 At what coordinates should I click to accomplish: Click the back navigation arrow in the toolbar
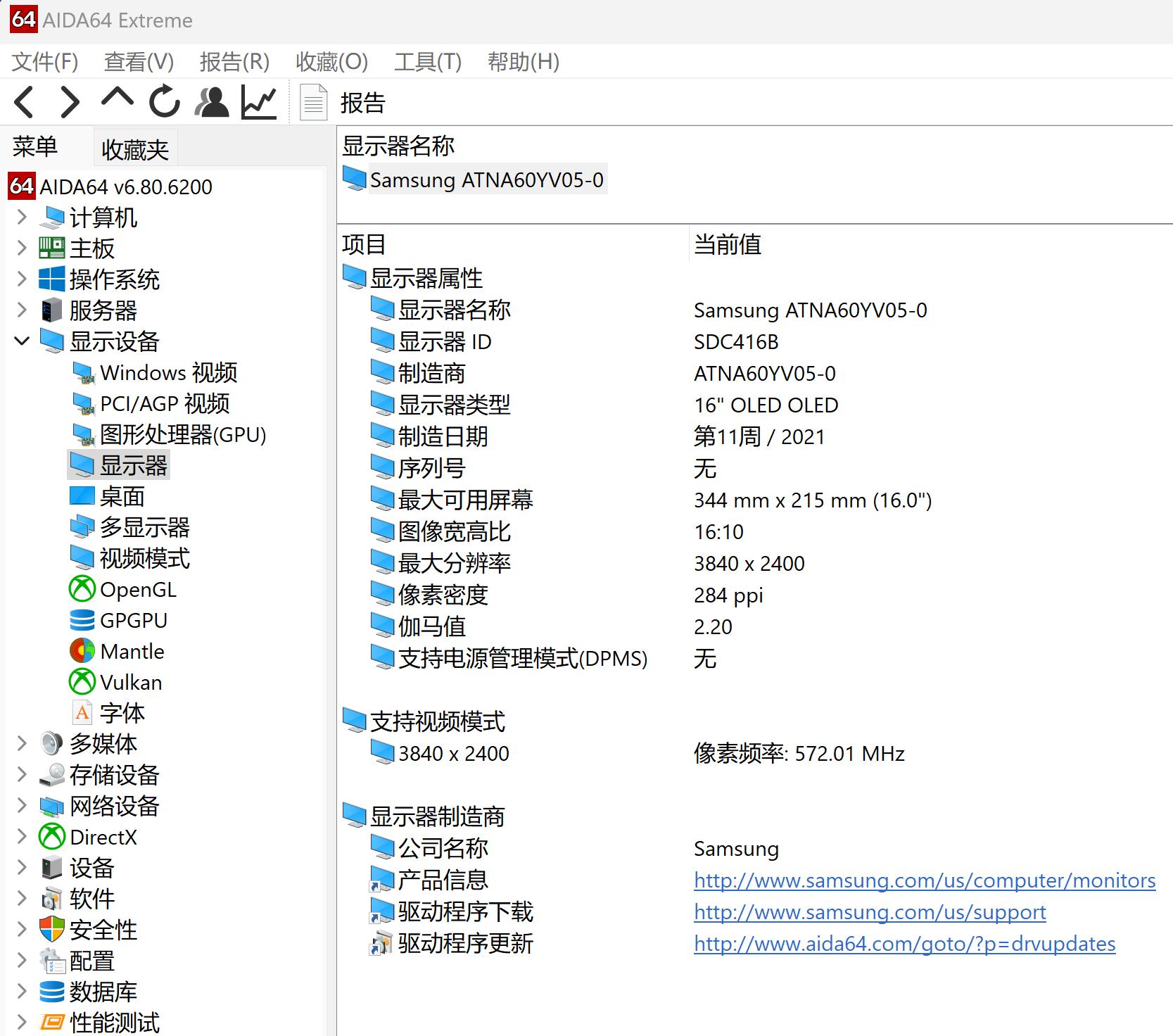point(23,101)
